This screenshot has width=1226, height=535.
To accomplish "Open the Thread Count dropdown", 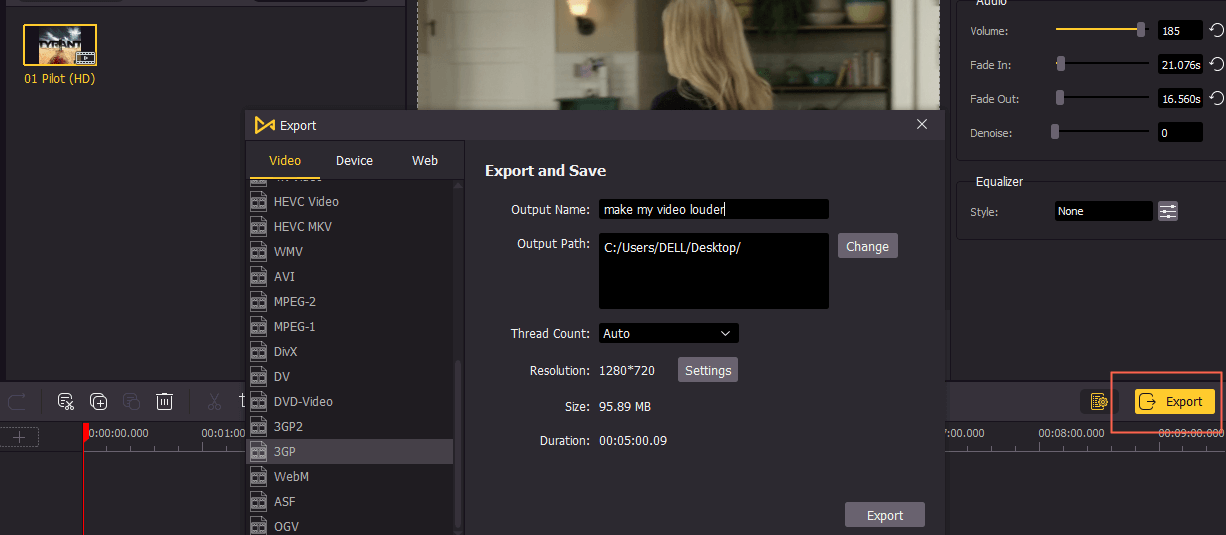I will coord(668,333).
